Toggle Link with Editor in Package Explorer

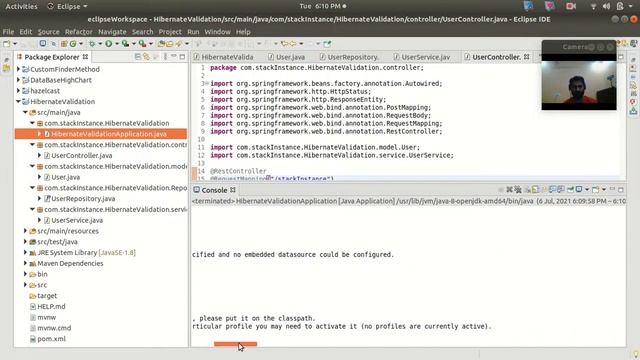point(146,57)
